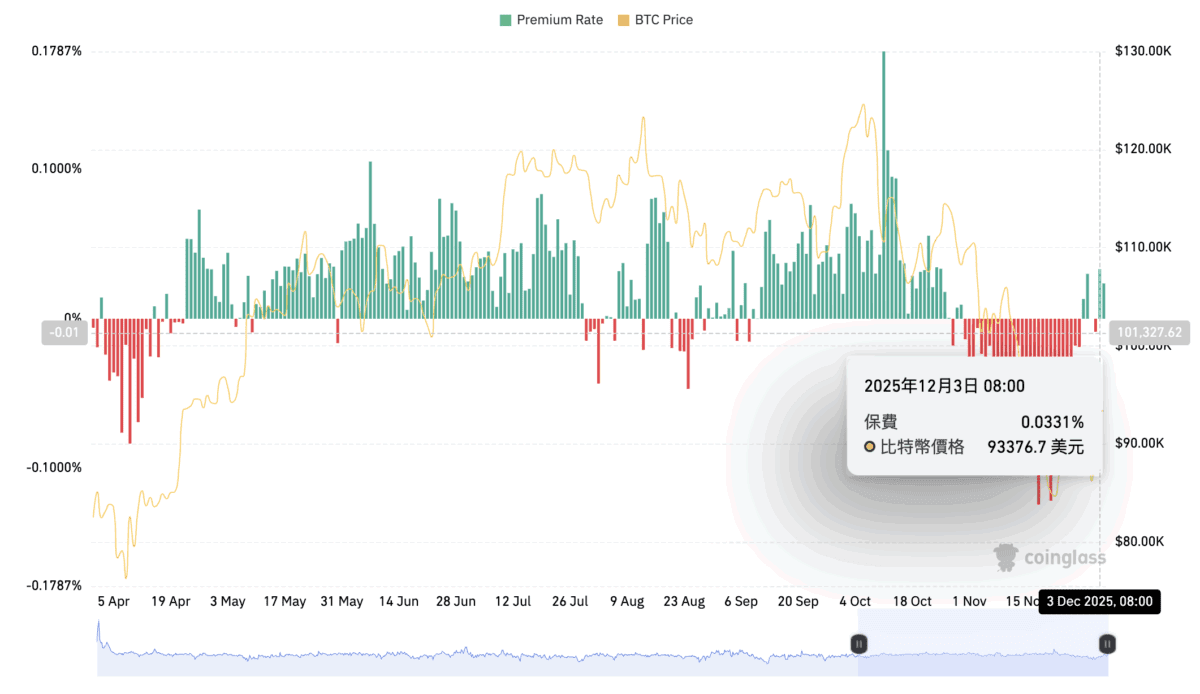
Task: Click the 3 Dec 2025, 08:00 date tag
Action: [1099, 601]
